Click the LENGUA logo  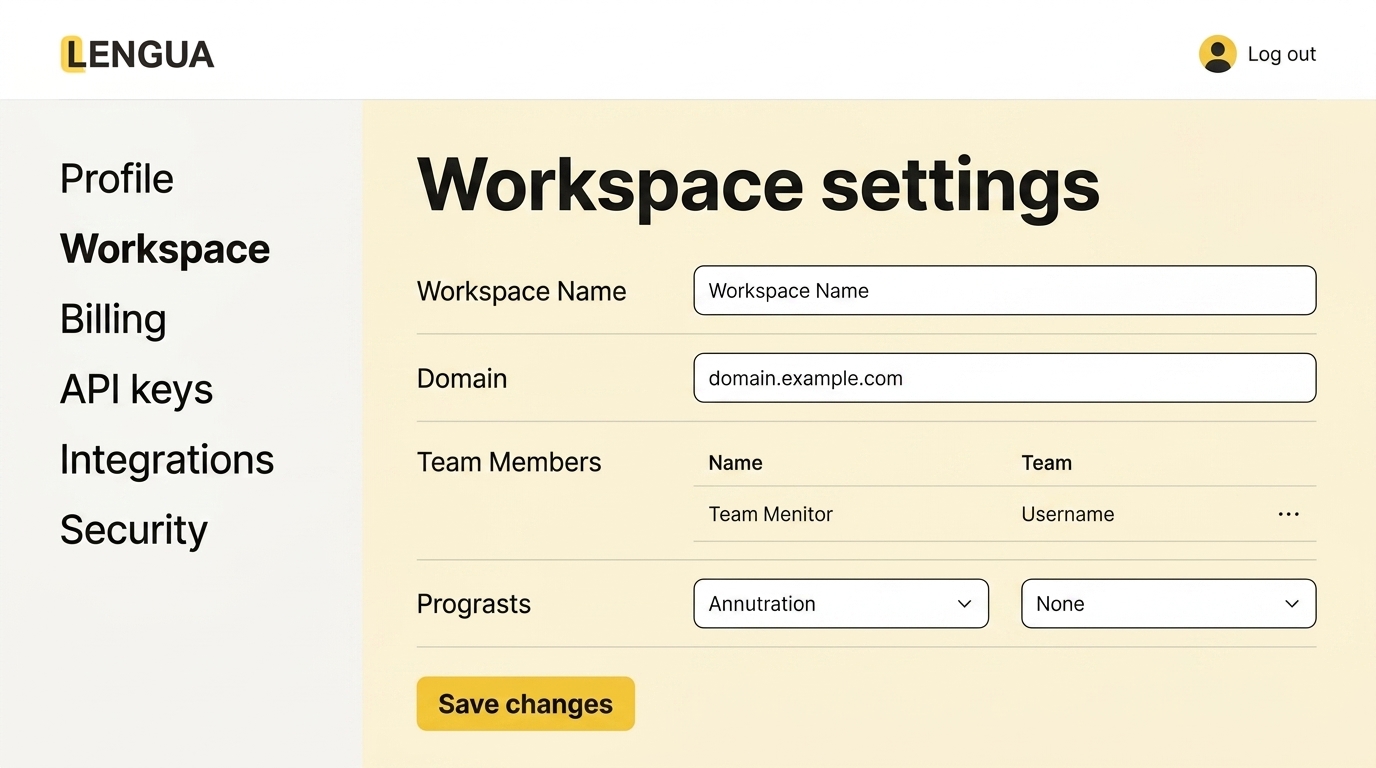coord(138,54)
